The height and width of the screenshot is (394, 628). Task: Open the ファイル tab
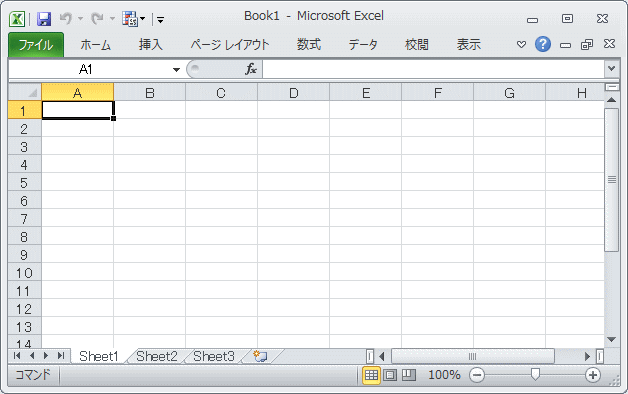(36, 45)
